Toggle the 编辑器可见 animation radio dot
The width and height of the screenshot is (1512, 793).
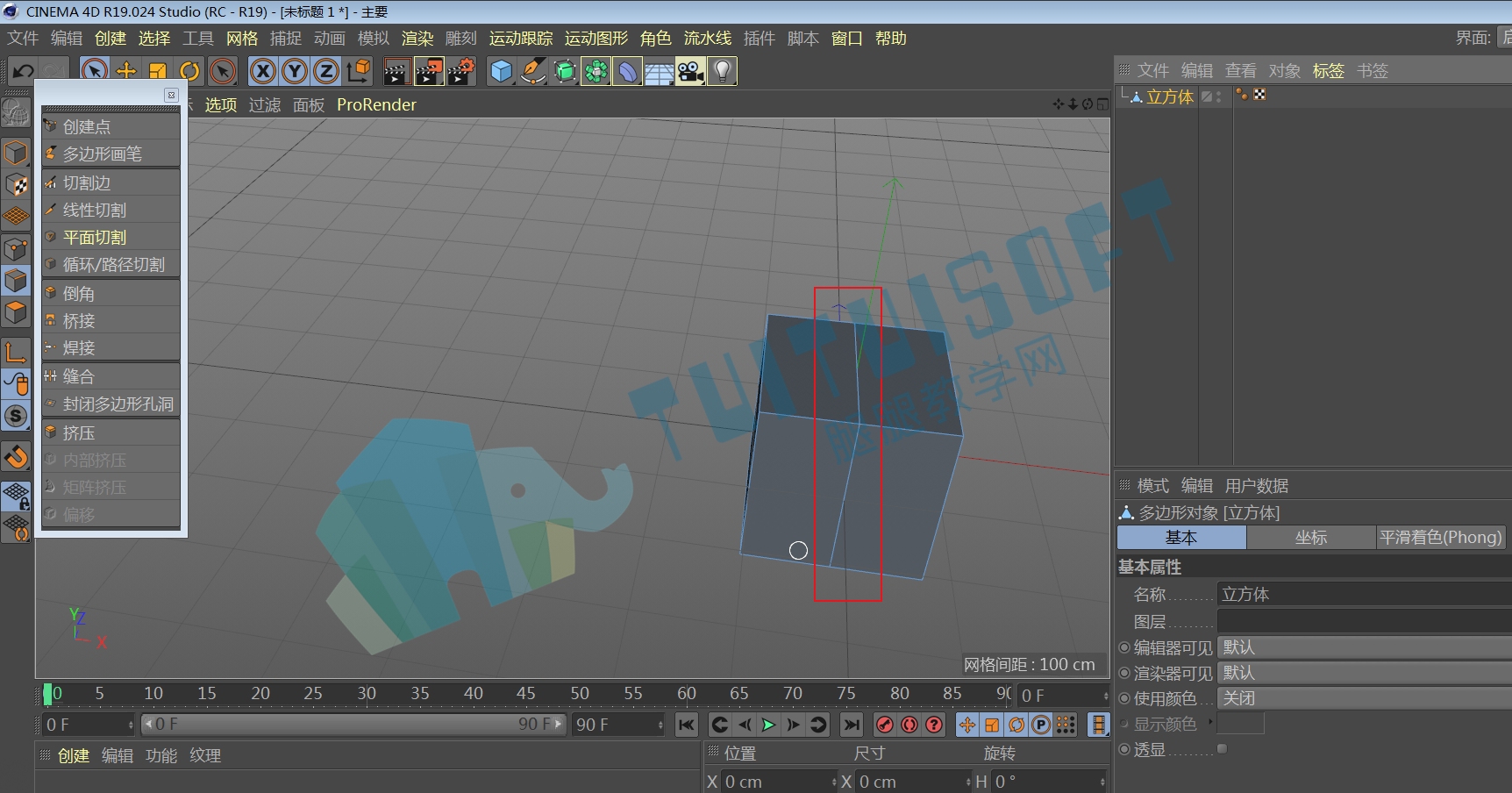[x=1124, y=647]
